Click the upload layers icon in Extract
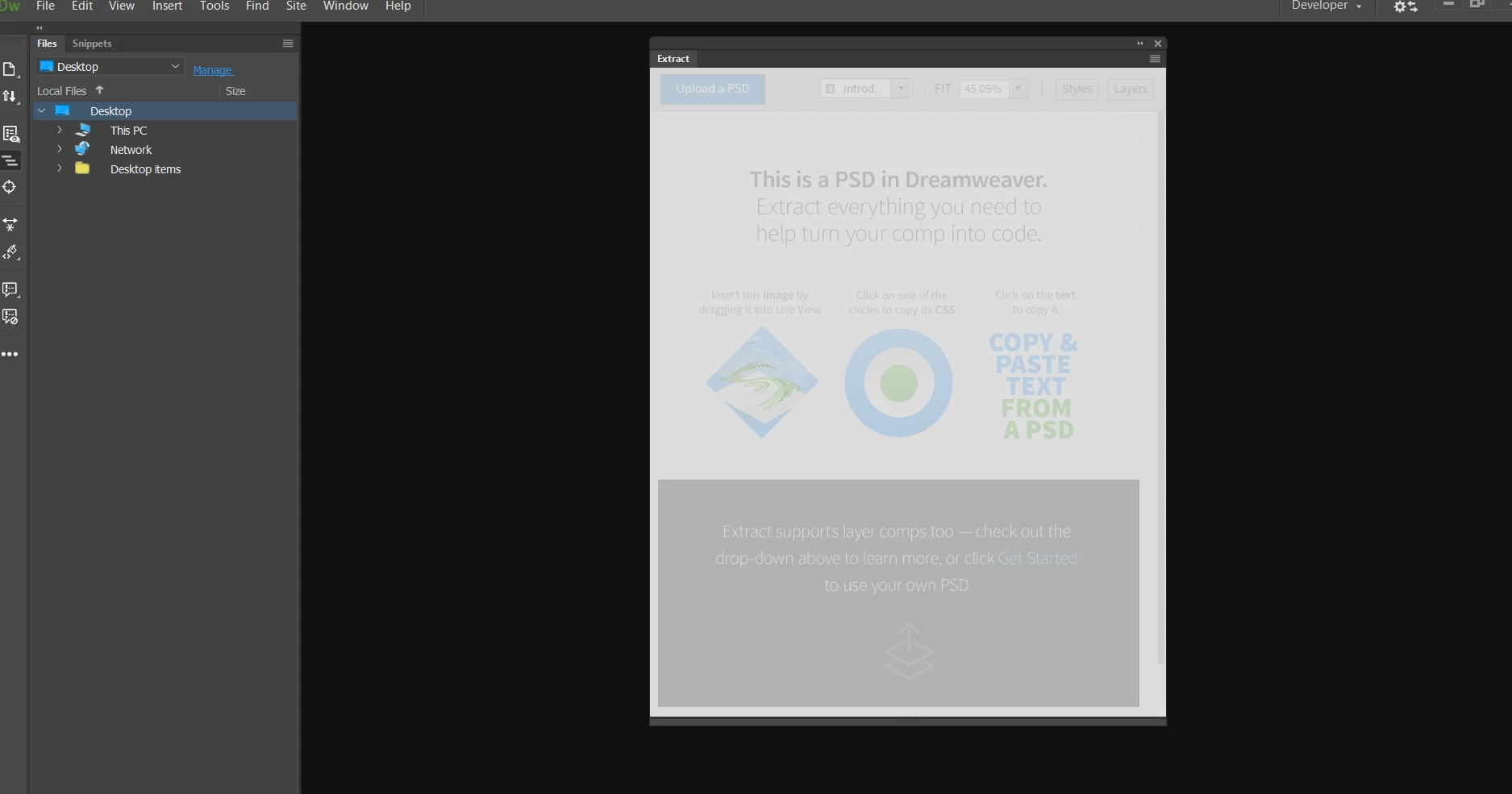1512x794 pixels. point(909,651)
